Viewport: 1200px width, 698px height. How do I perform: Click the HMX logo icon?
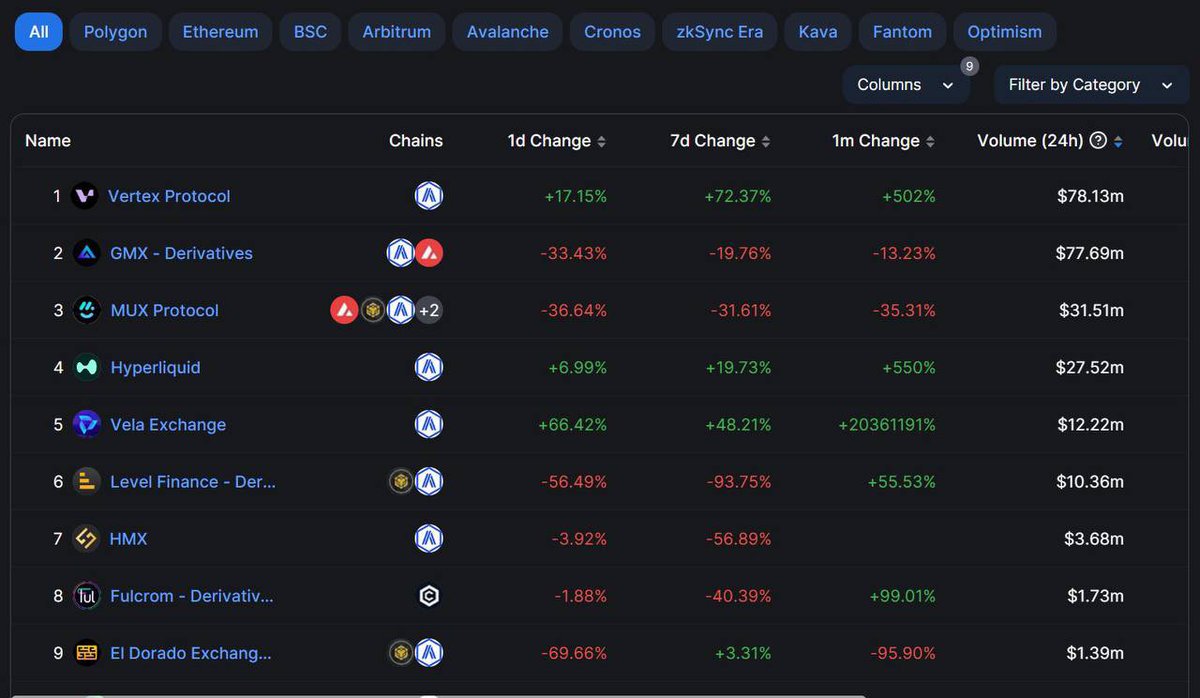tap(87, 539)
